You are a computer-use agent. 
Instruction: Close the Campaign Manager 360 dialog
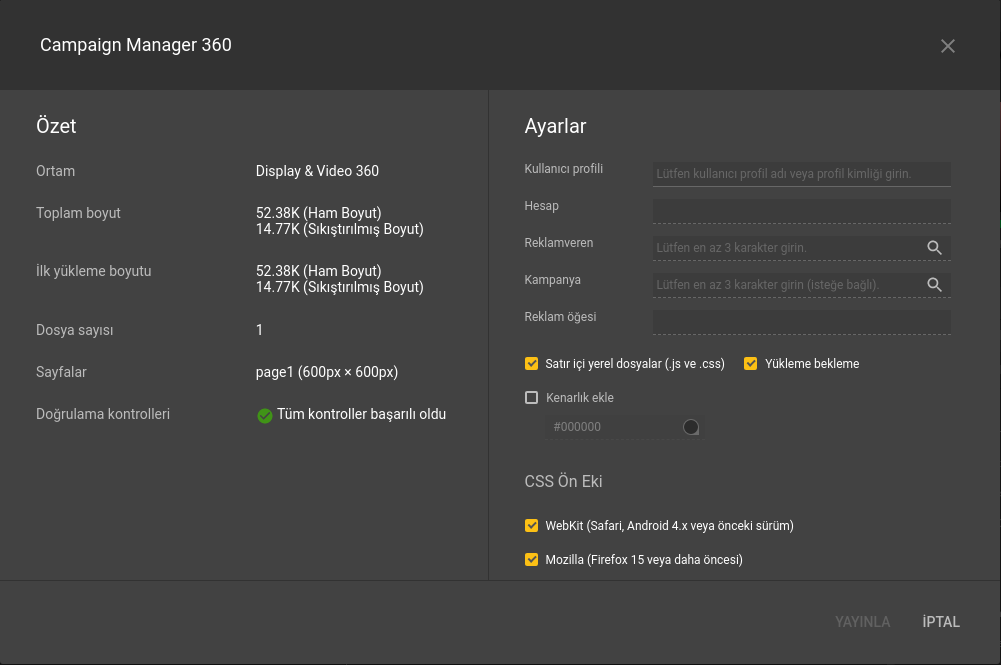947,46
